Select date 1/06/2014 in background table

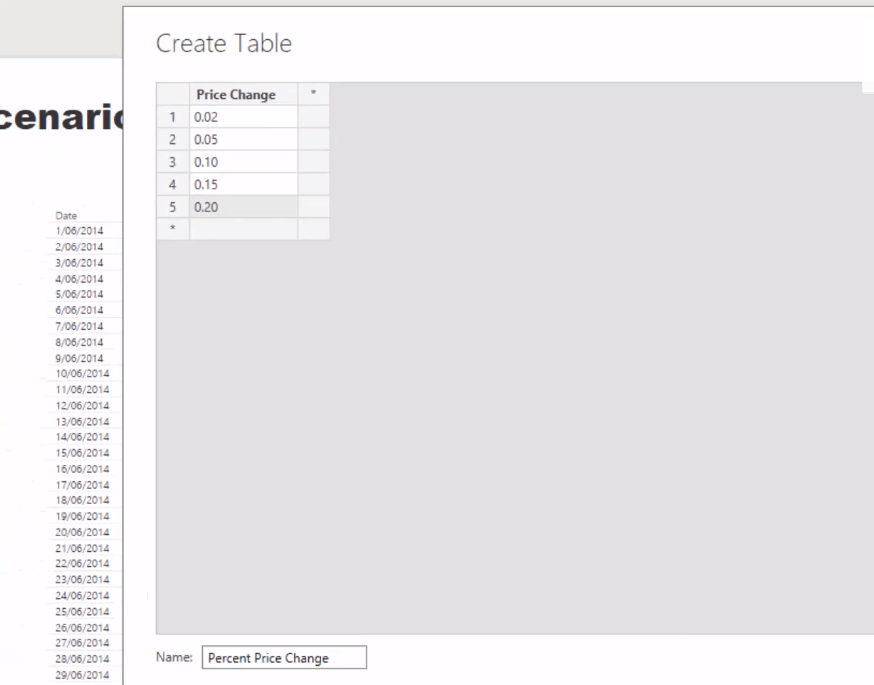(x=79, y=231)
